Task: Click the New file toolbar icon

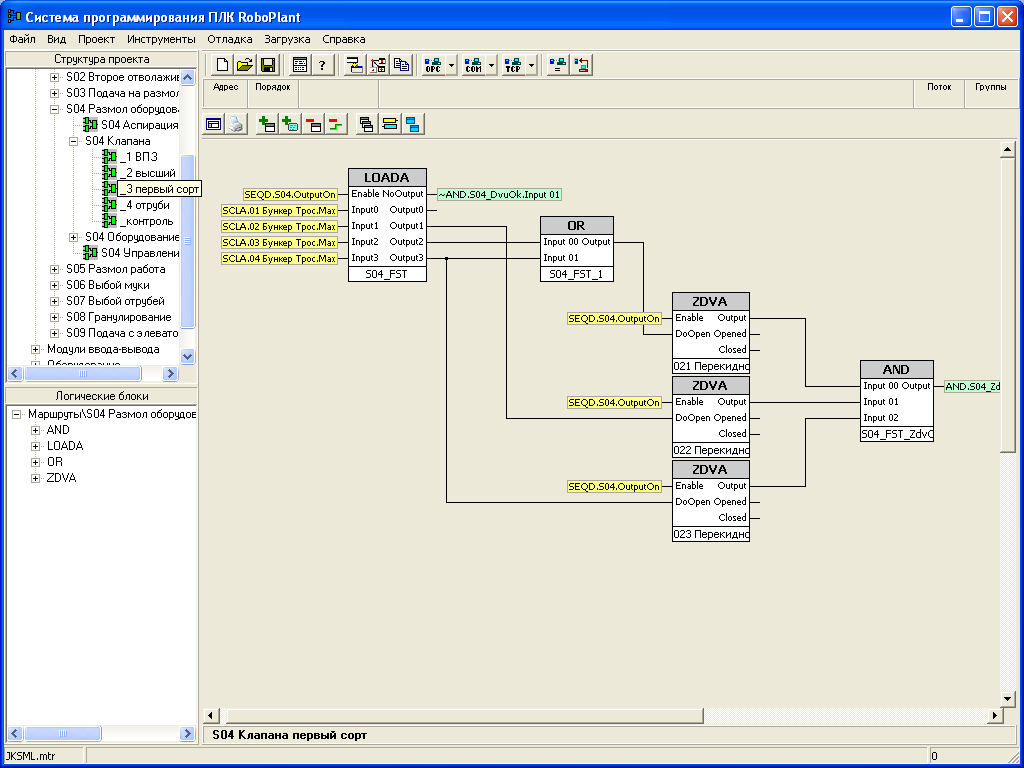Action: click(222, 65)
